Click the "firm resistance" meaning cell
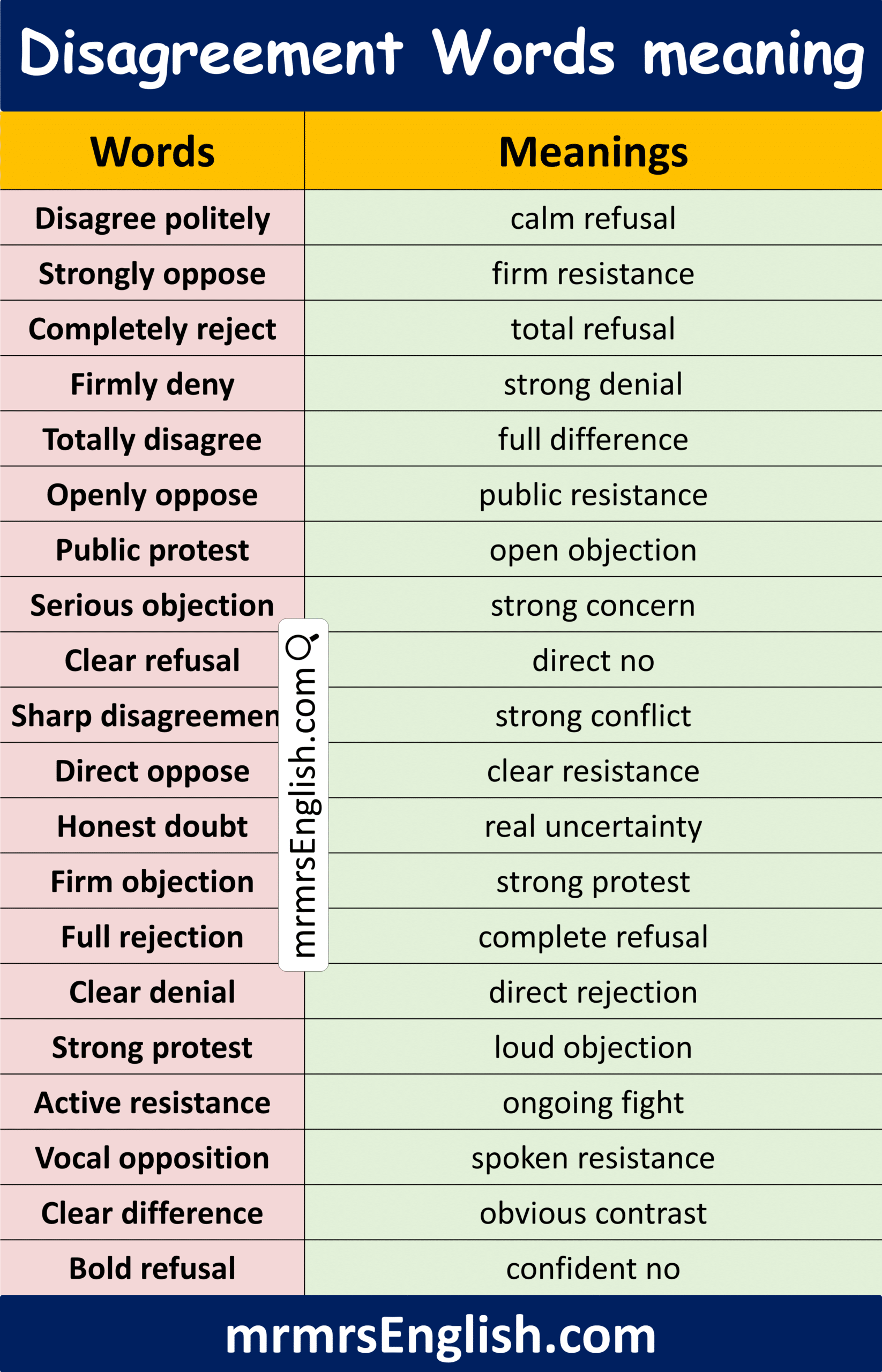 593,273
